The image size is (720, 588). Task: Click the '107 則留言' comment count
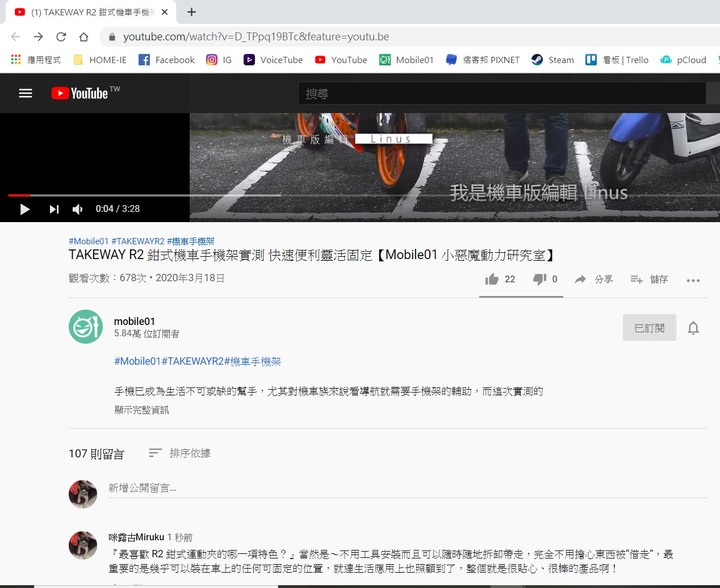(96, 454)
